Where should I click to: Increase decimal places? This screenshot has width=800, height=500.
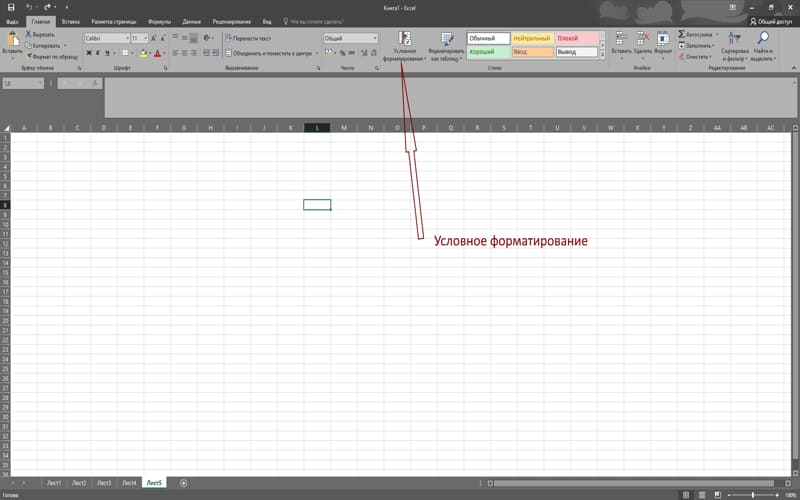coord(364,53)
